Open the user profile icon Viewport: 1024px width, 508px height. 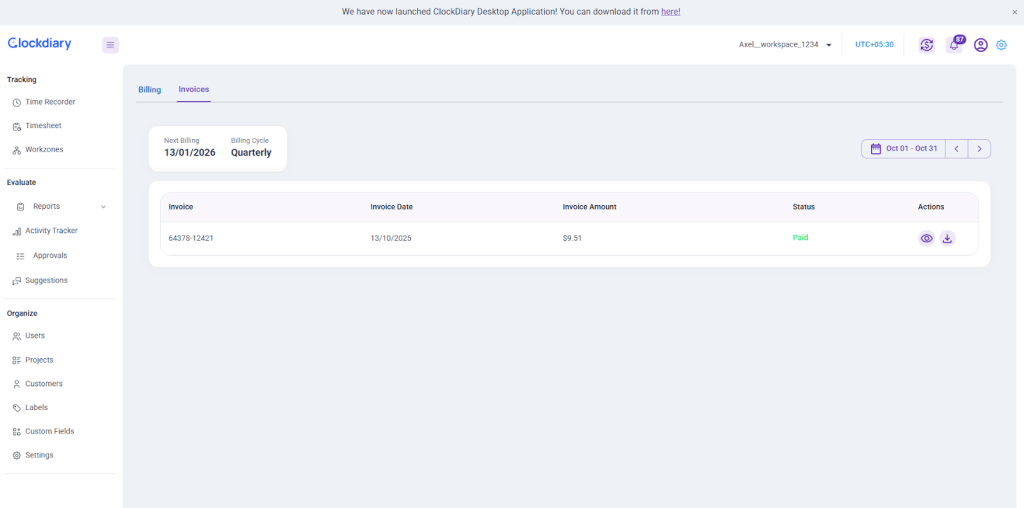[980, 45]
